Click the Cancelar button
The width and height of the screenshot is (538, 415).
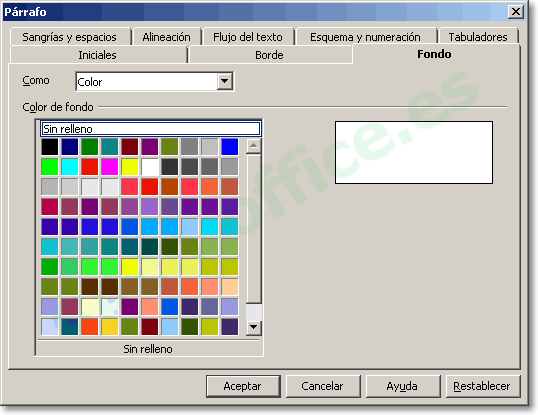pyautogui.click(x=323, y=386)
